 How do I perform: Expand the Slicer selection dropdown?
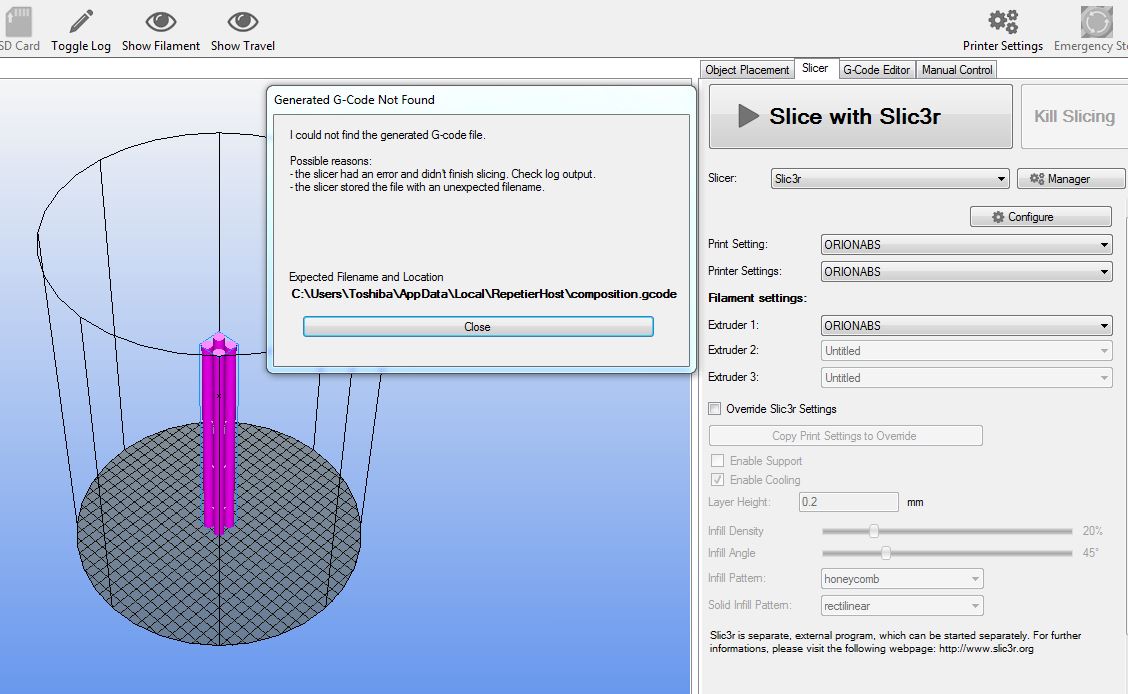coord(890,179)
